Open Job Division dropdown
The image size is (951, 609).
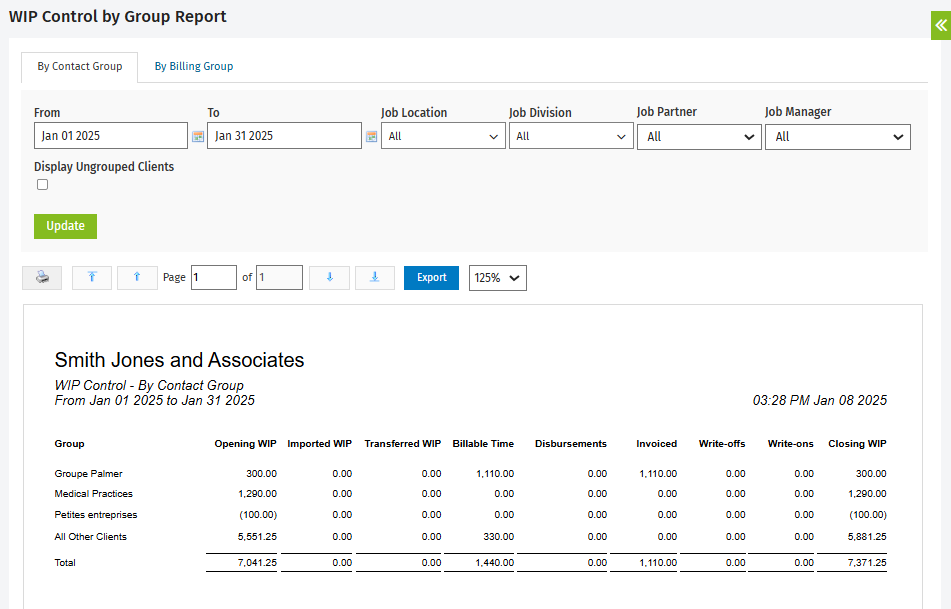[x=571, y=136]
